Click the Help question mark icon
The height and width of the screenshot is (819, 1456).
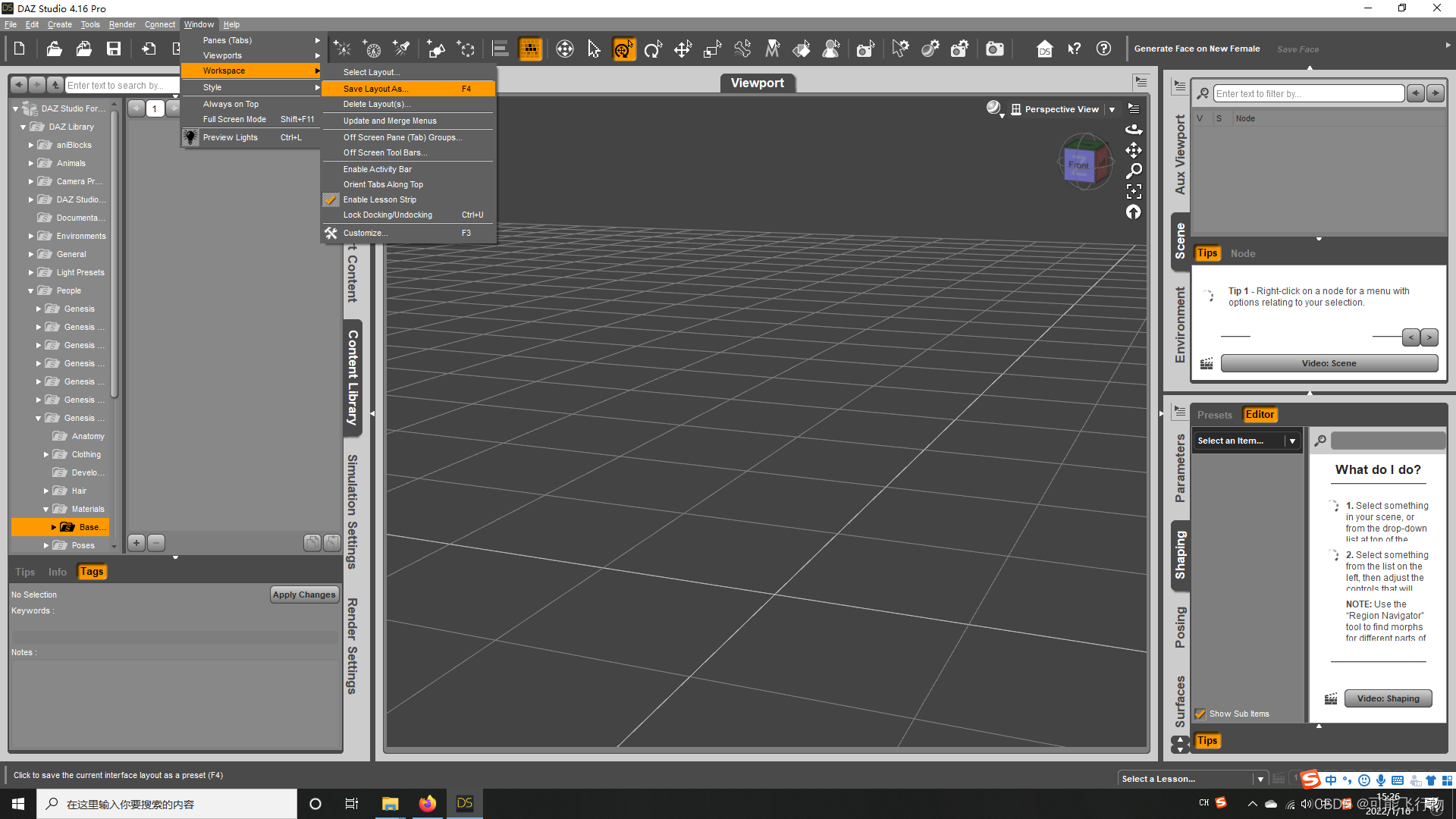click(x=1103, y=49)
